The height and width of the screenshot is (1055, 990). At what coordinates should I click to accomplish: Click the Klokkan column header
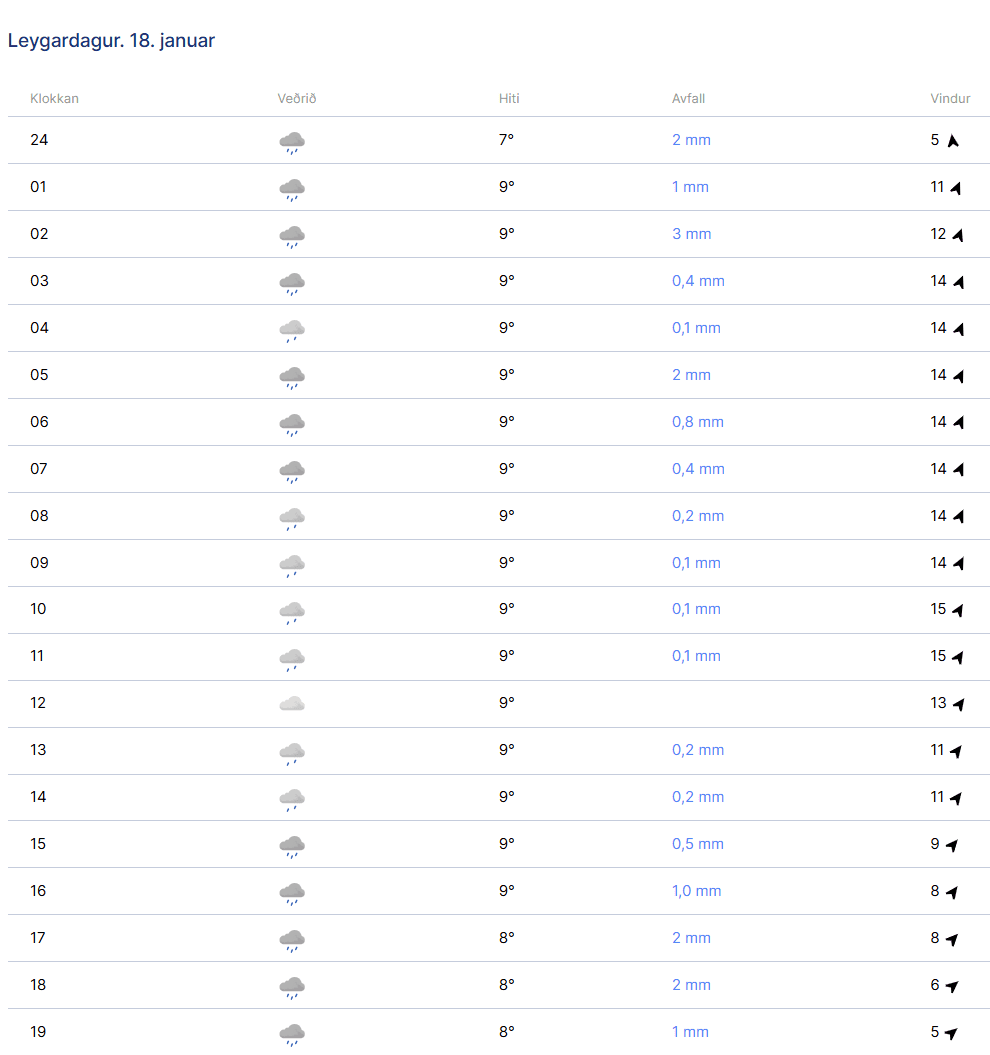[x=55, y=98]
